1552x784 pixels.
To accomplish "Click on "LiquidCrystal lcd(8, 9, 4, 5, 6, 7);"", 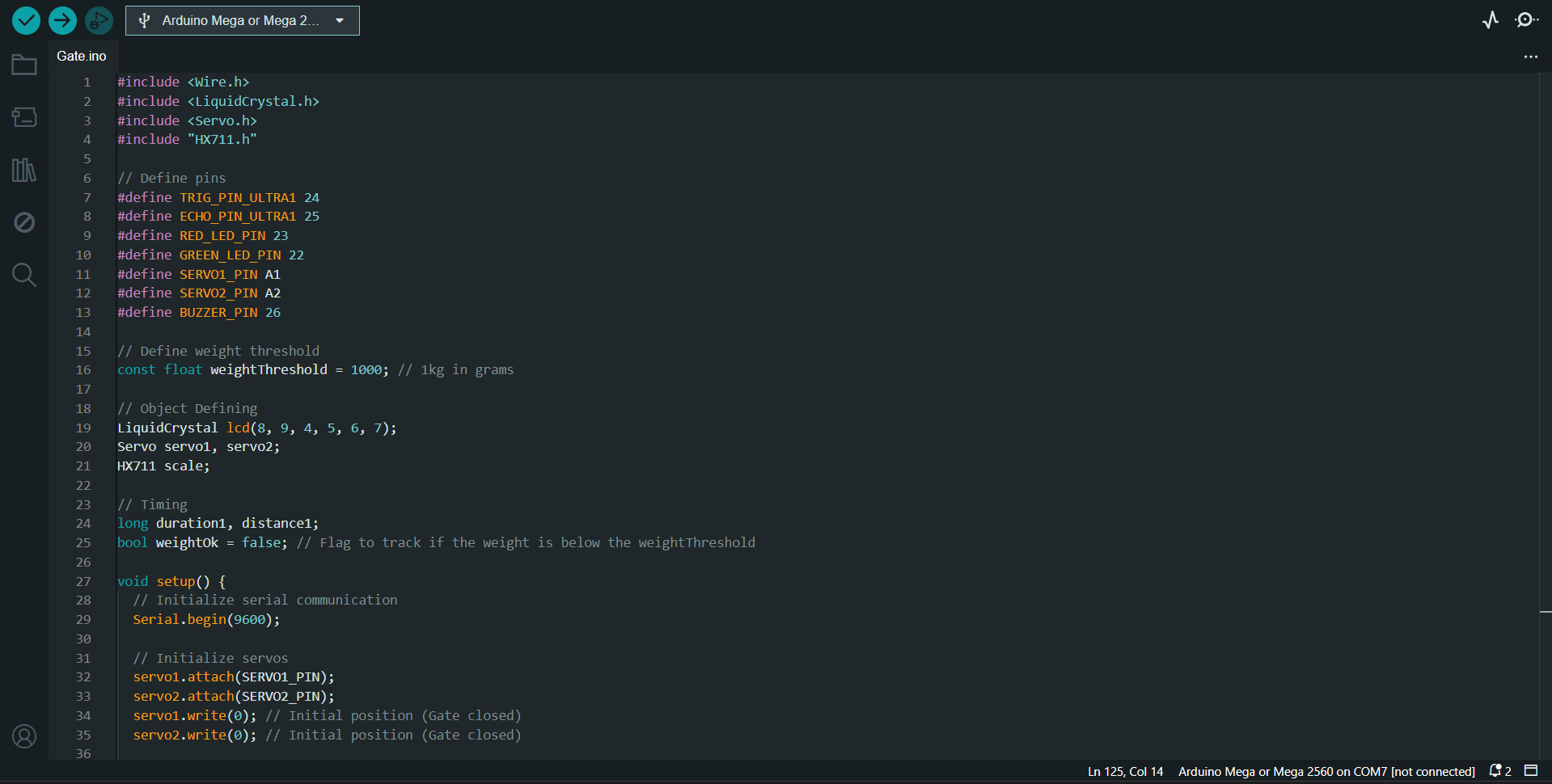I will [x=257, y=428].
